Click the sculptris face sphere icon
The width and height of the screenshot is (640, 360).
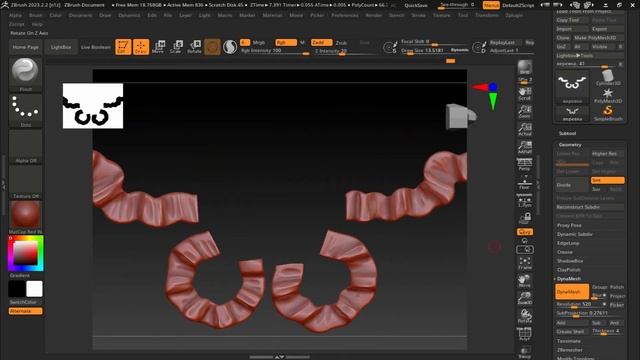[x=212, y=47]
